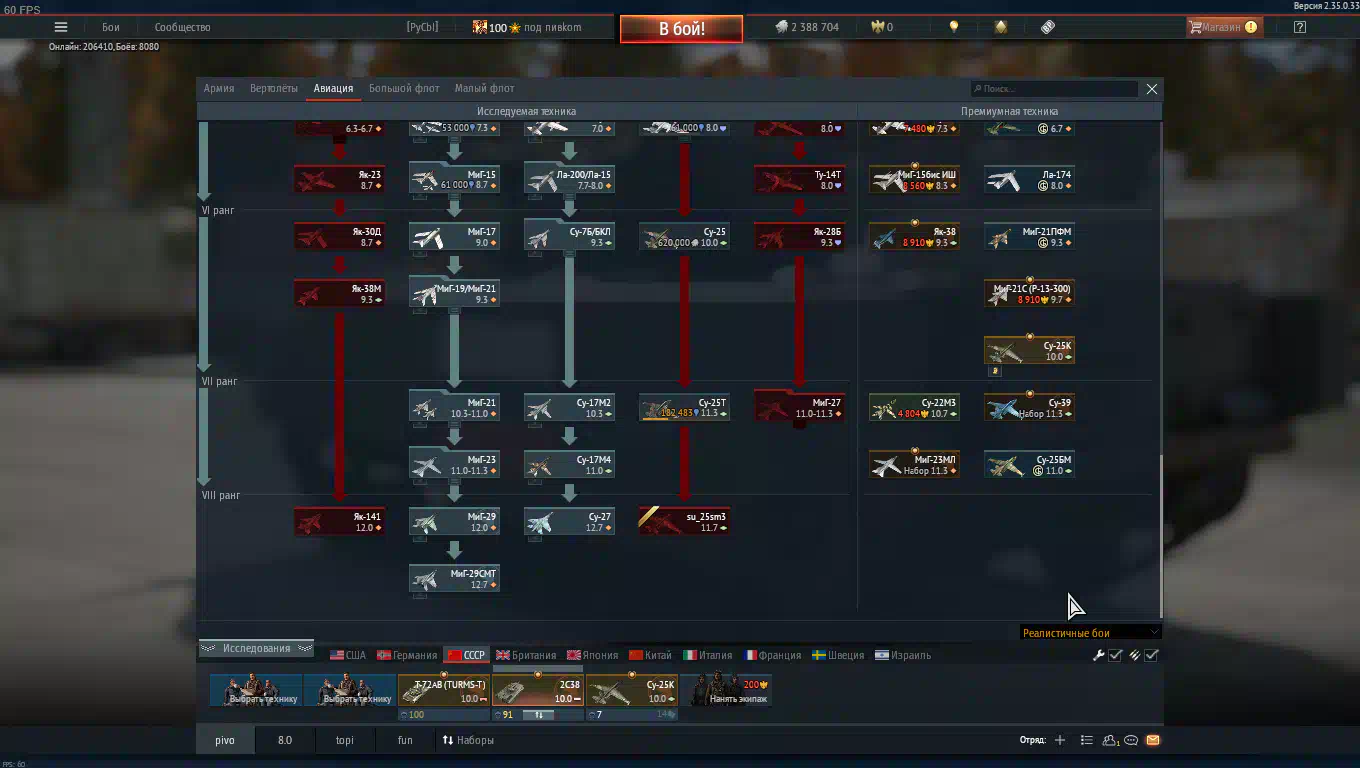Open the Бои top menu
The width and height of the screenshot is (1360, 768).
tap(111, 27)
